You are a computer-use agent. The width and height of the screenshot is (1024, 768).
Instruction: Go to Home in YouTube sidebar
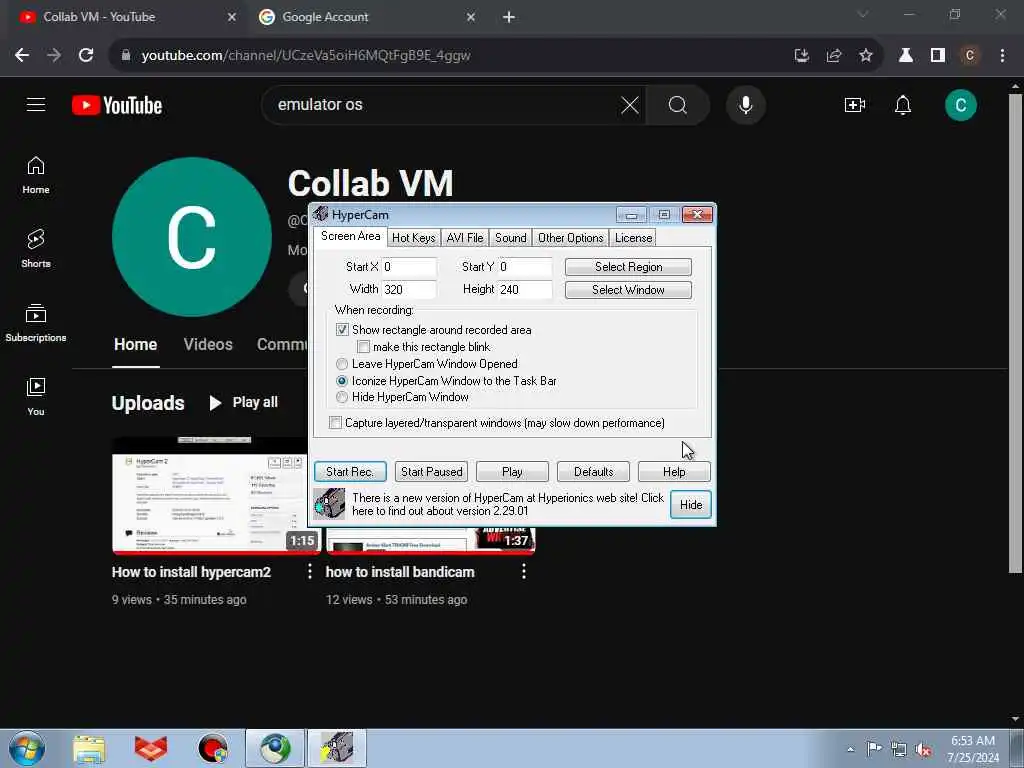tap(36, 175)
